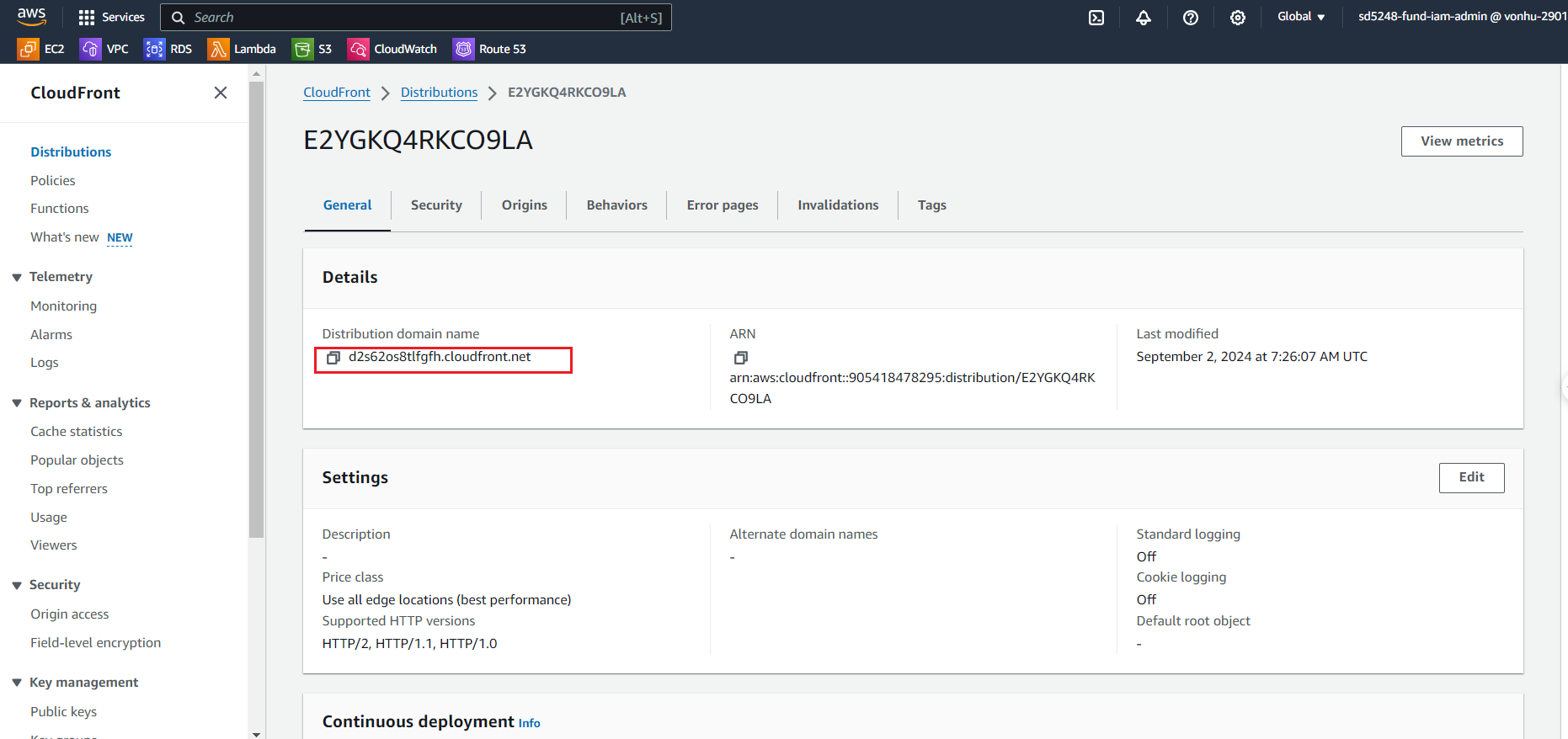Image resolution: width=1568 pixels, height=739 pixels.
Task: Copy the distribution domain name
Action: [333, 358]
